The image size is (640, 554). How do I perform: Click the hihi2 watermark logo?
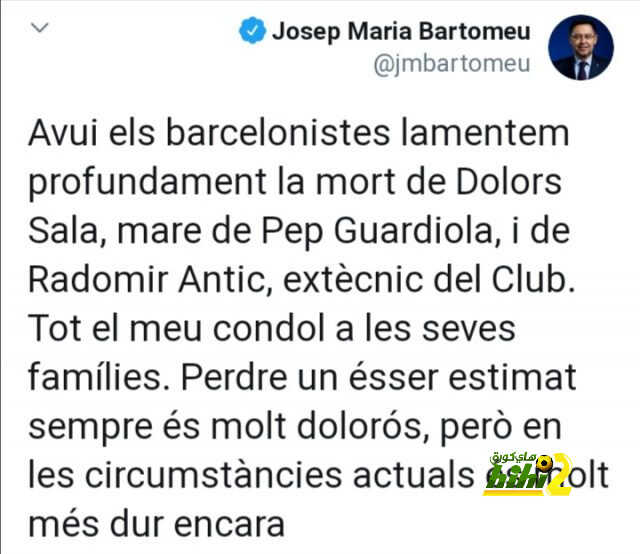click(527, 474)
